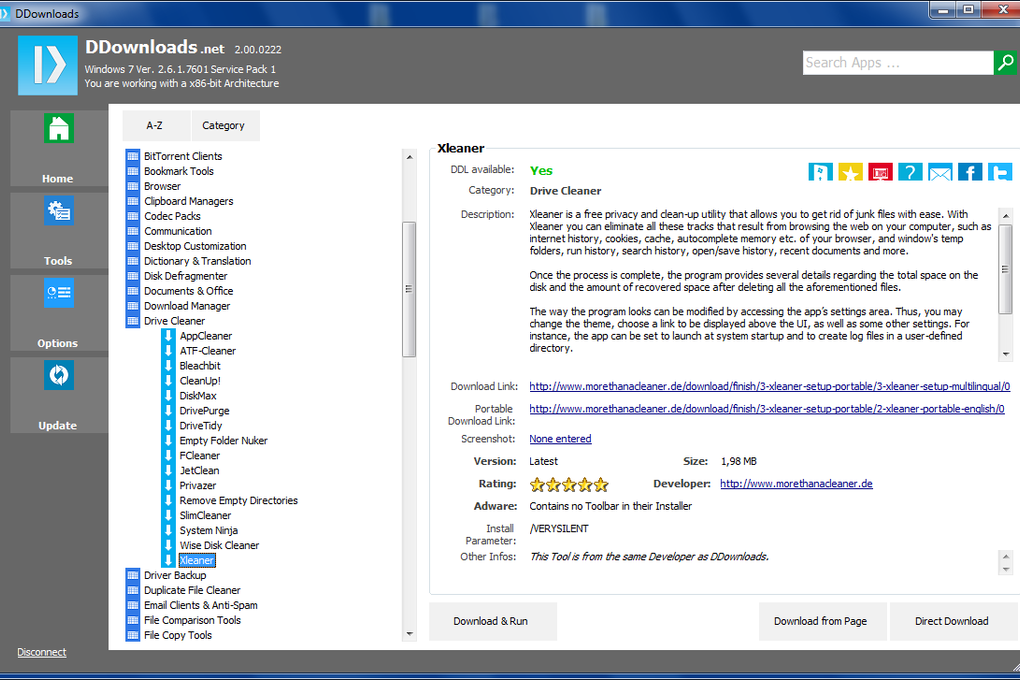Click the Other Infos scroll up arrow

(1006, 557)
